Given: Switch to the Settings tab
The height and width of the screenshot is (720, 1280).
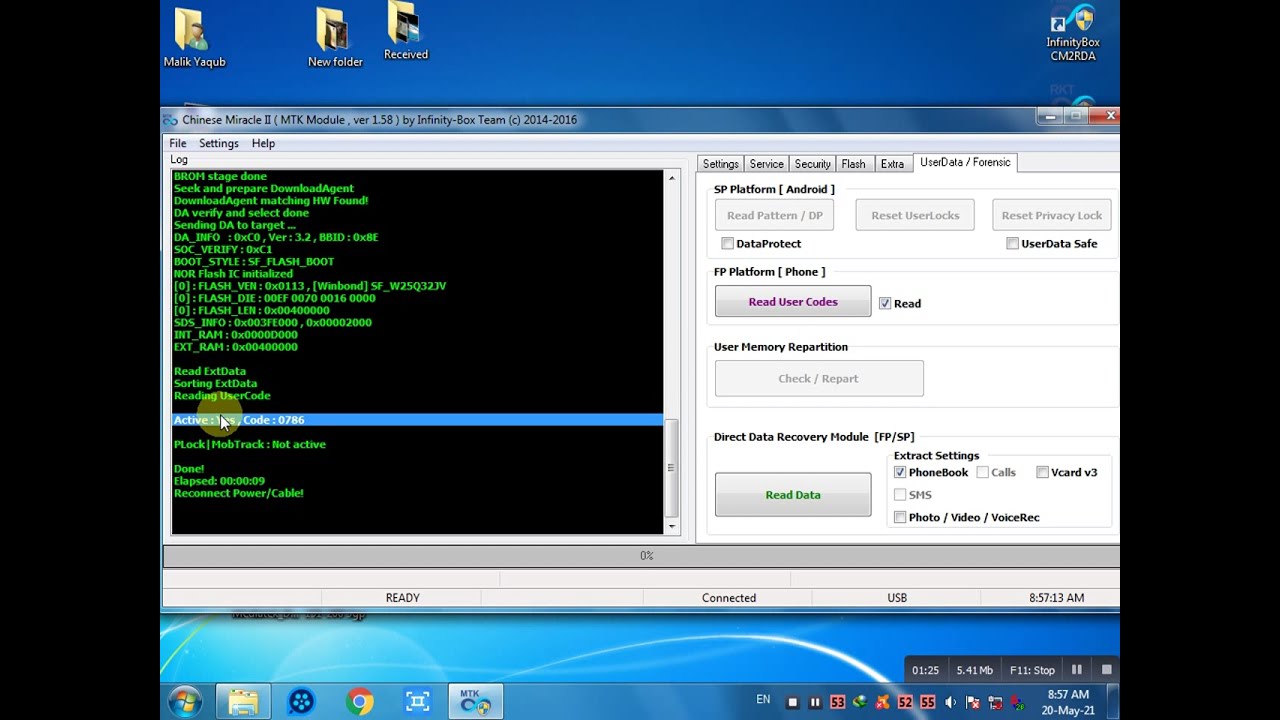Looking at the screenshot, I should pyautogui.click(x=721, y=164).
